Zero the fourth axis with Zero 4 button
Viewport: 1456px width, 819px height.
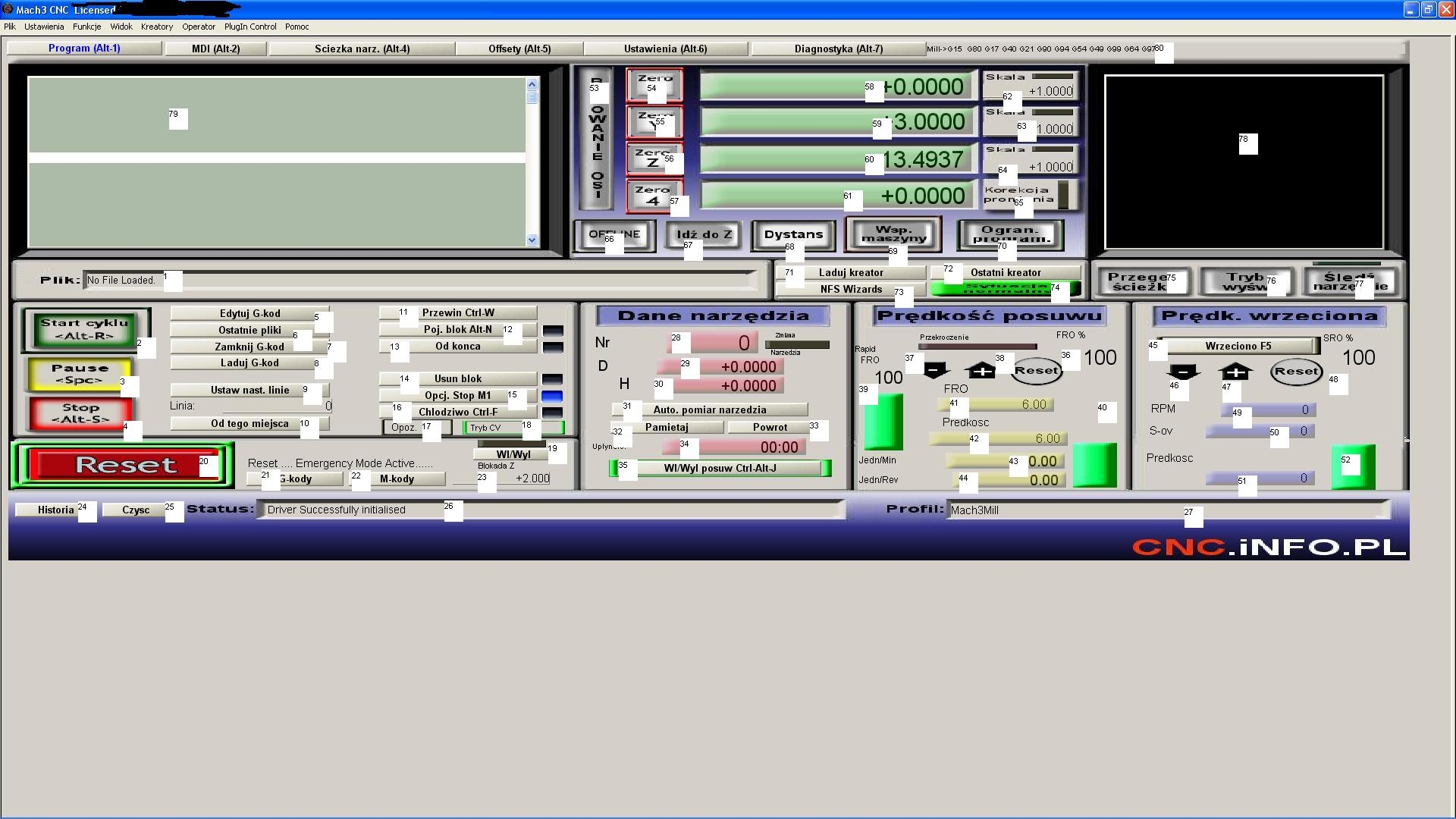tap(654, 196)
